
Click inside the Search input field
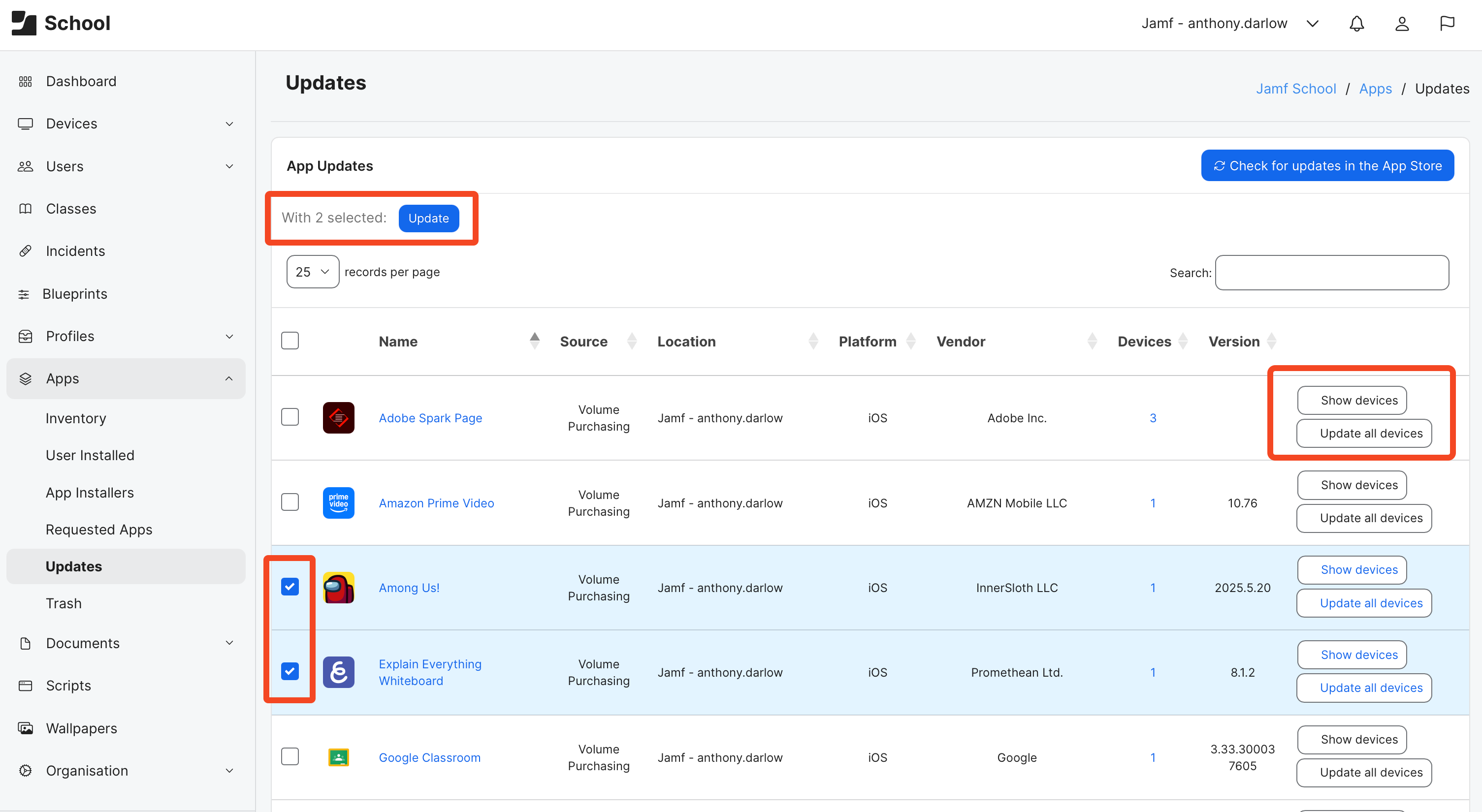tap(1332, 273)
